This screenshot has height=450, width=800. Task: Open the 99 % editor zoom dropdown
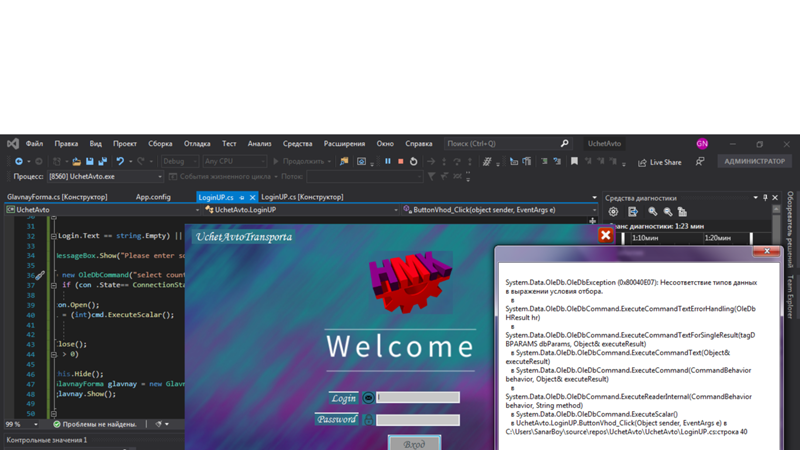tap(22, 424)
